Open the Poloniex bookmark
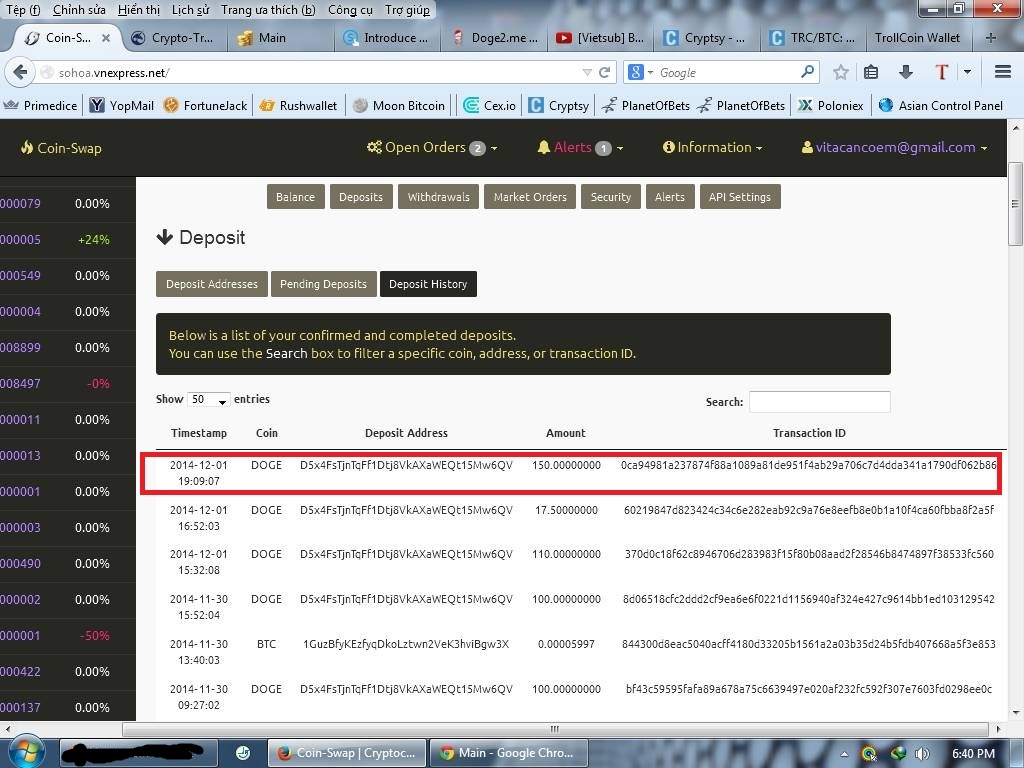The width and height of the screenshot is (1024, 768). pos(831,105)
